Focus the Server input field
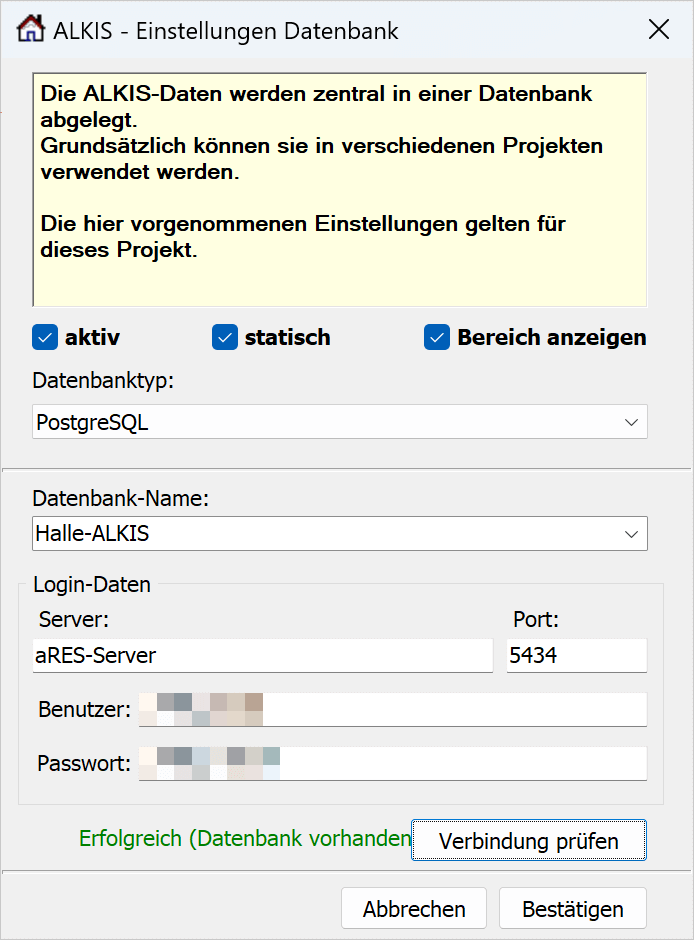 coord(262,656)
